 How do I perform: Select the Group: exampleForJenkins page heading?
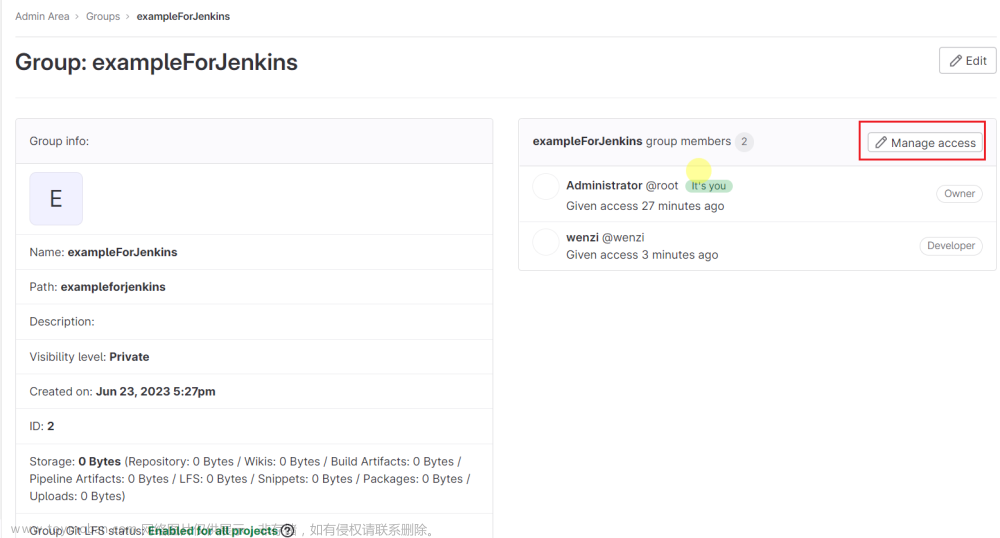[156, 62]
